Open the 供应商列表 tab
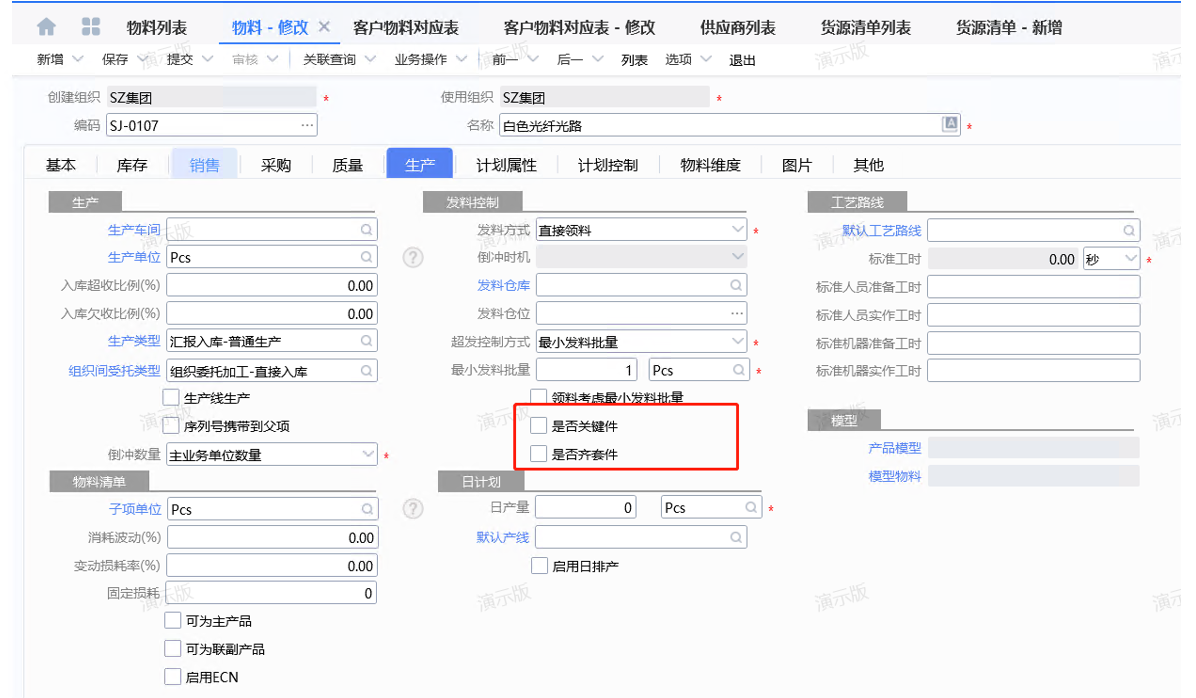Screen dimensions: 1196x698 click(738, 28)
